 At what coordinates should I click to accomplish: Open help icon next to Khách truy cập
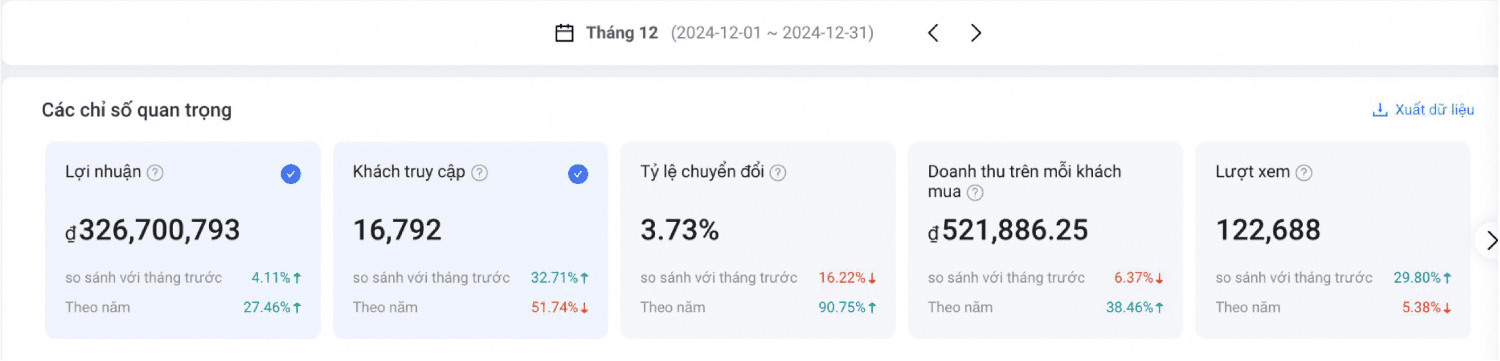tap(480, 173)
